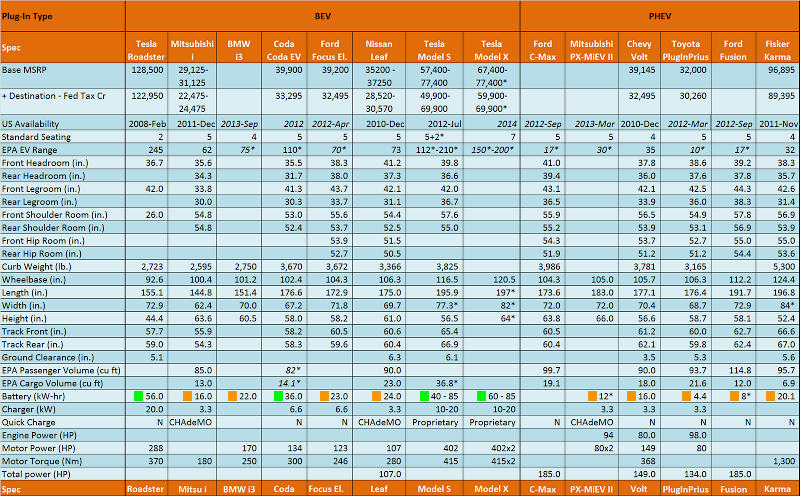Click the green square beside 60 - 85
The width and height of the screenshot is (800, 496).
pos(481,396)
